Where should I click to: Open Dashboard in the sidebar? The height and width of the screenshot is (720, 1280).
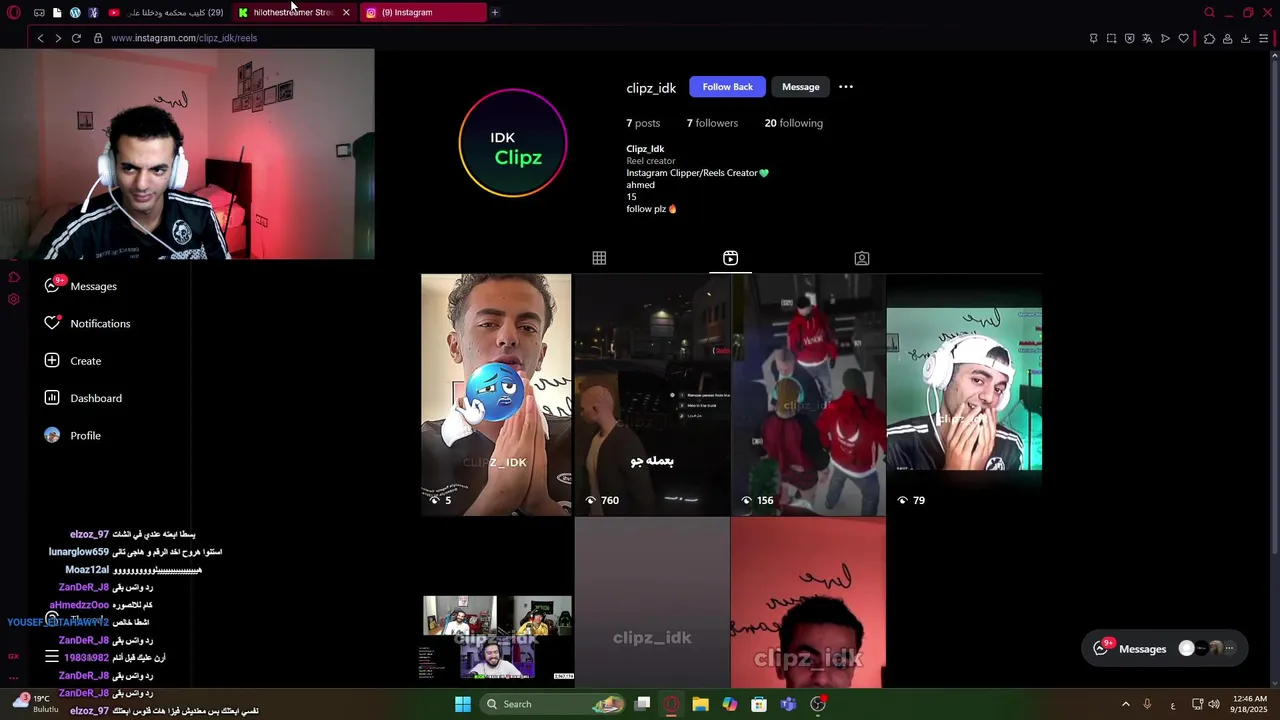click(83, 398)
